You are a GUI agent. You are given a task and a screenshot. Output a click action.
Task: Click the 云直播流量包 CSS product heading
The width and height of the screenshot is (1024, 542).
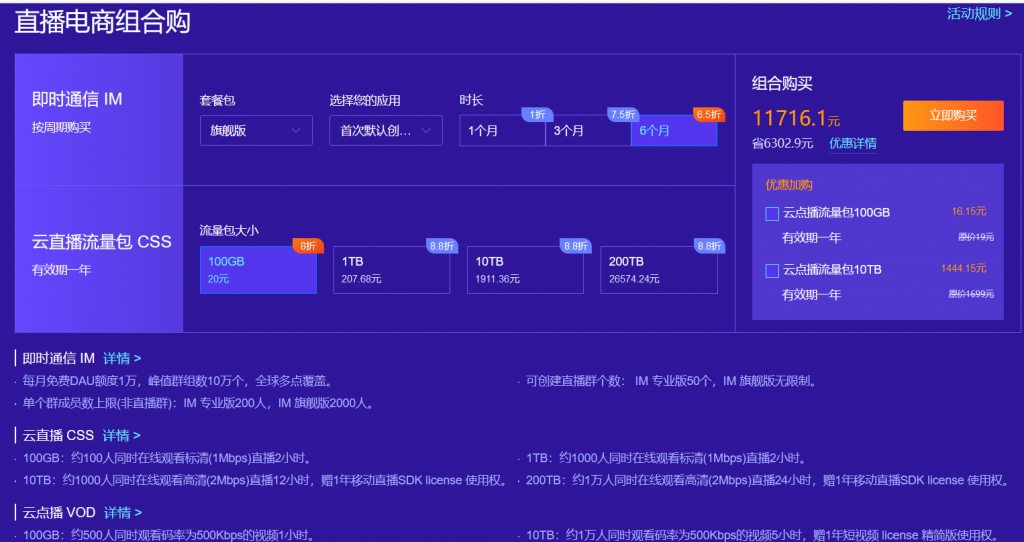[102, 242]
